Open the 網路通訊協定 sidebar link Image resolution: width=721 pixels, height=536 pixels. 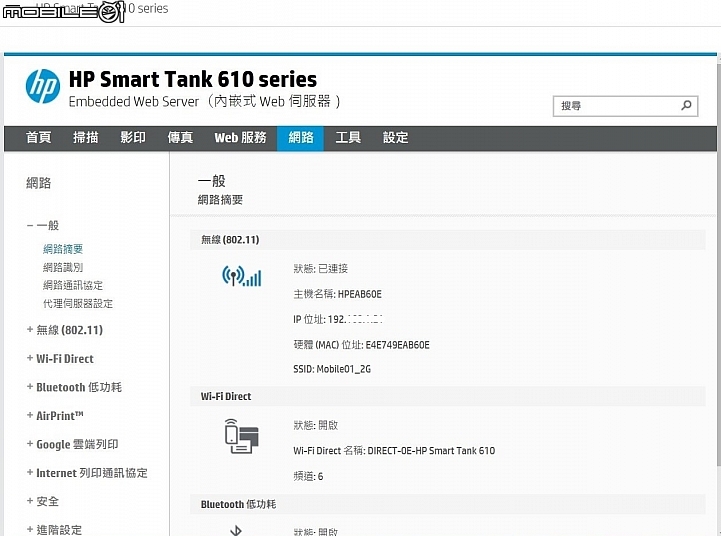coord(73,285)
